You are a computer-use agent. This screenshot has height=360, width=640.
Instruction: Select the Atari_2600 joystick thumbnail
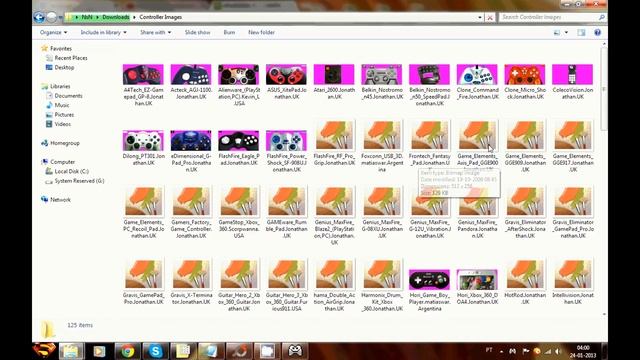tap(334, 74)
